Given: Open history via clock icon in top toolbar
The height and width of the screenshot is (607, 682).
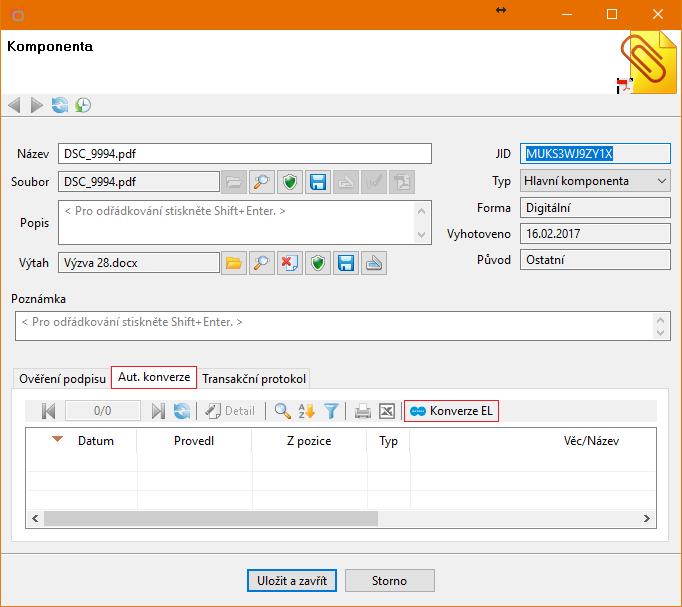Looking at the screenshot, I should (x=83, y=105).
